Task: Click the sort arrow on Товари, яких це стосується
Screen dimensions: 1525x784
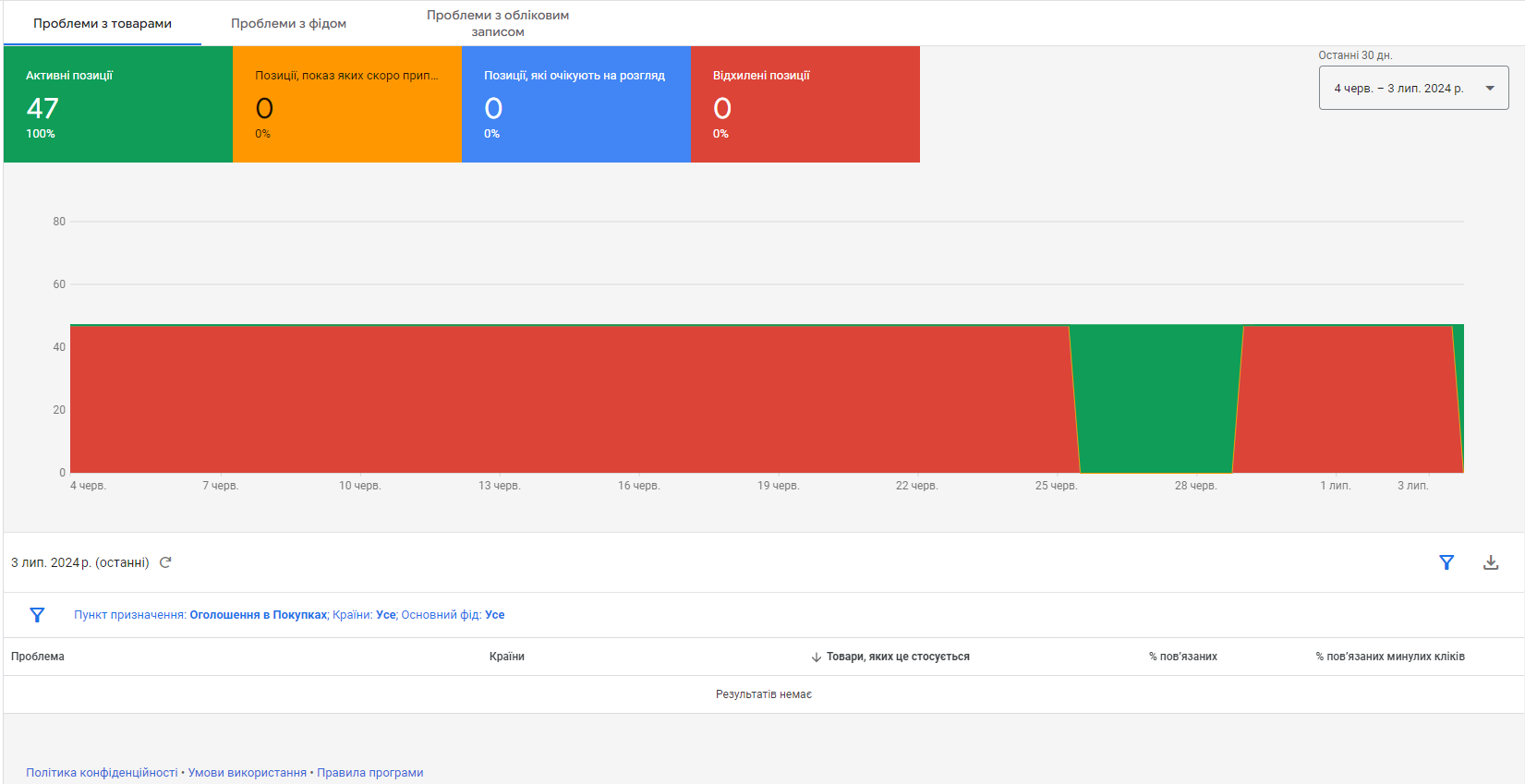Action: coord(816,657)
